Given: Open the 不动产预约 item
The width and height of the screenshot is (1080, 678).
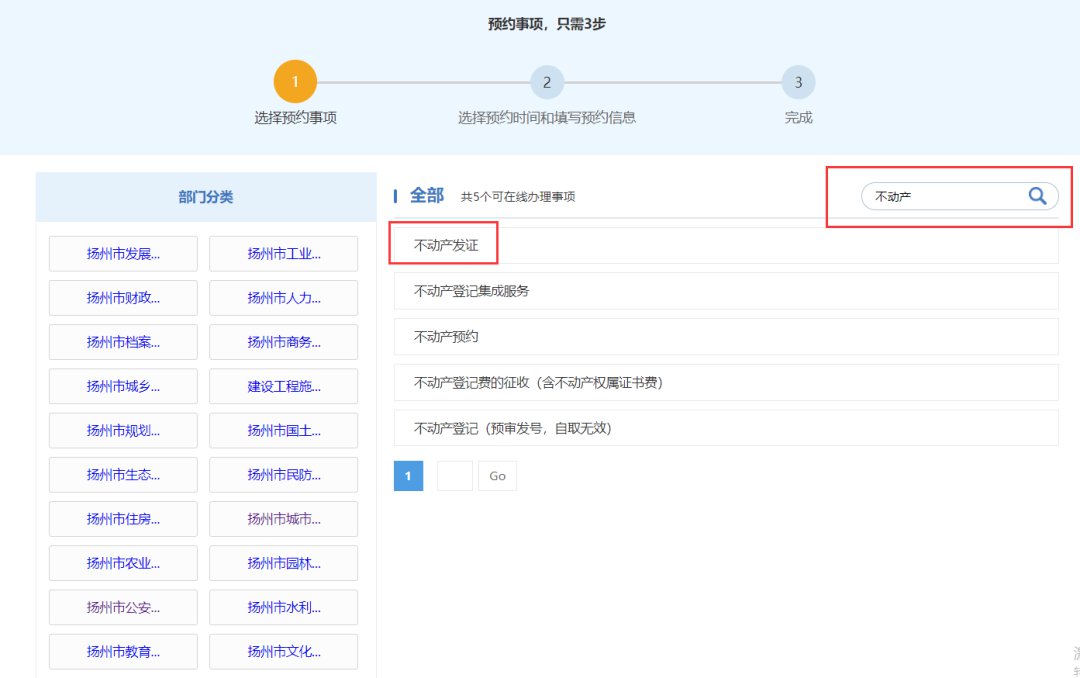Looking at the screenshot, I should pyautogui.click(x=446, y=337).
